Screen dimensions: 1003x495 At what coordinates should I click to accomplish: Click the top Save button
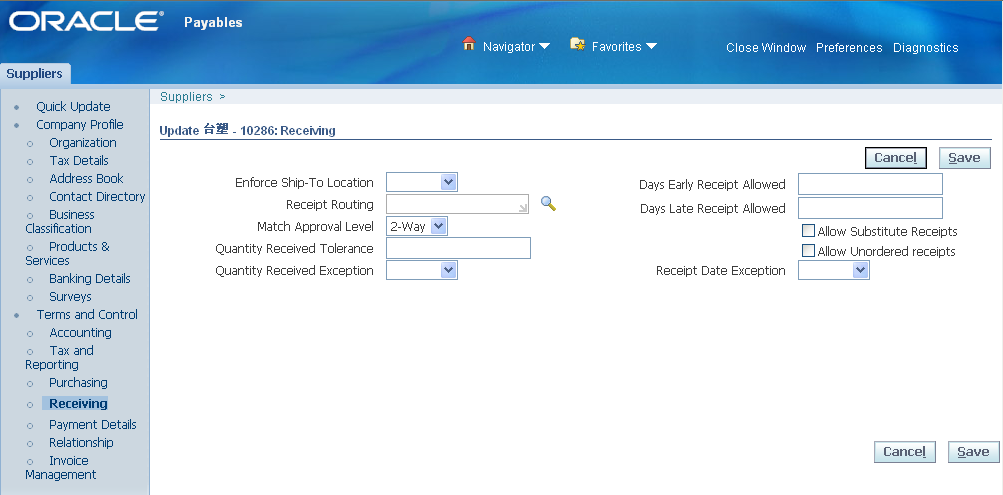point(965,158)
